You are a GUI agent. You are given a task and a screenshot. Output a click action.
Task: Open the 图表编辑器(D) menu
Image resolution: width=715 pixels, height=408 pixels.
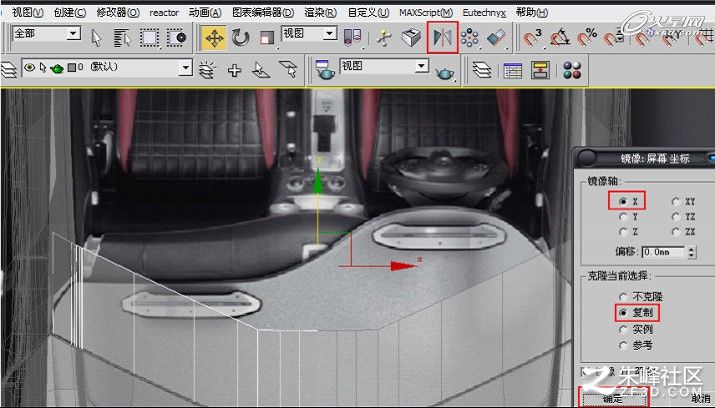[x=263, y=12]
